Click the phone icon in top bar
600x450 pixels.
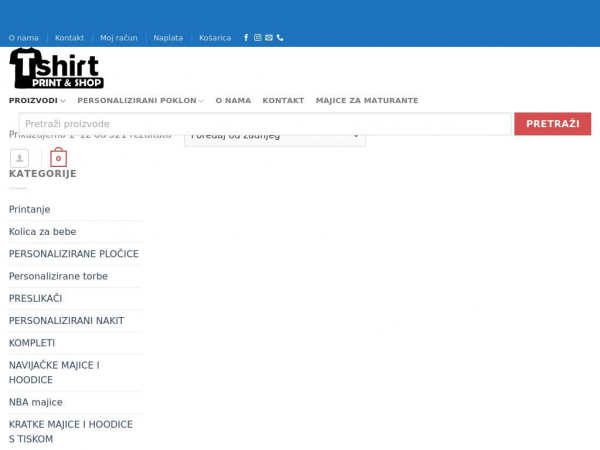tap(280, 38)
